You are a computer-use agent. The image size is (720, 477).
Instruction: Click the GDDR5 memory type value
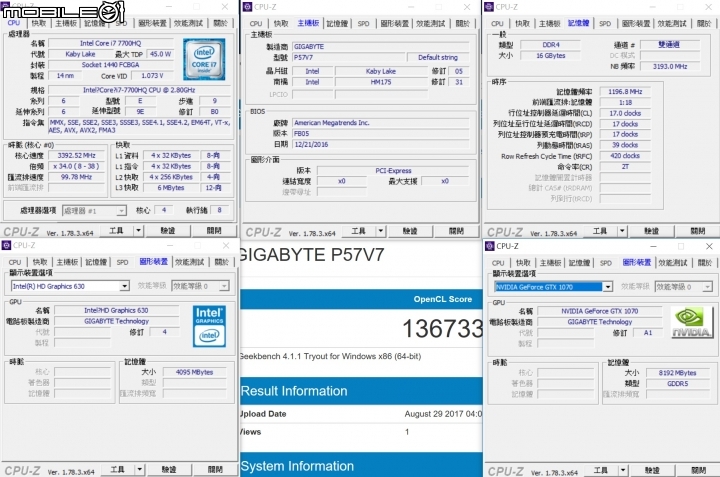(x=677, y=383)
